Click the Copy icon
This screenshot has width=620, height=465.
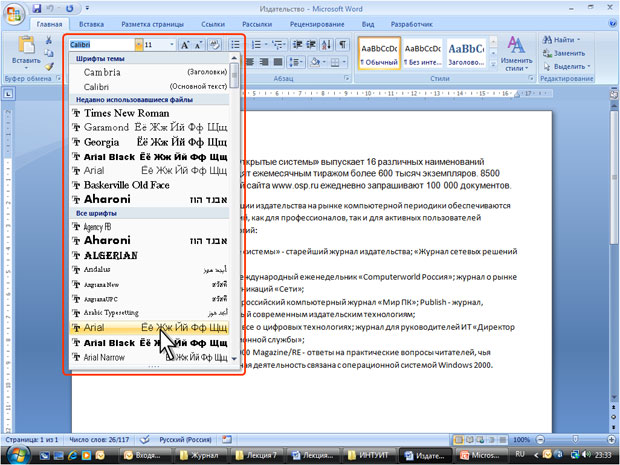point(49,53)
